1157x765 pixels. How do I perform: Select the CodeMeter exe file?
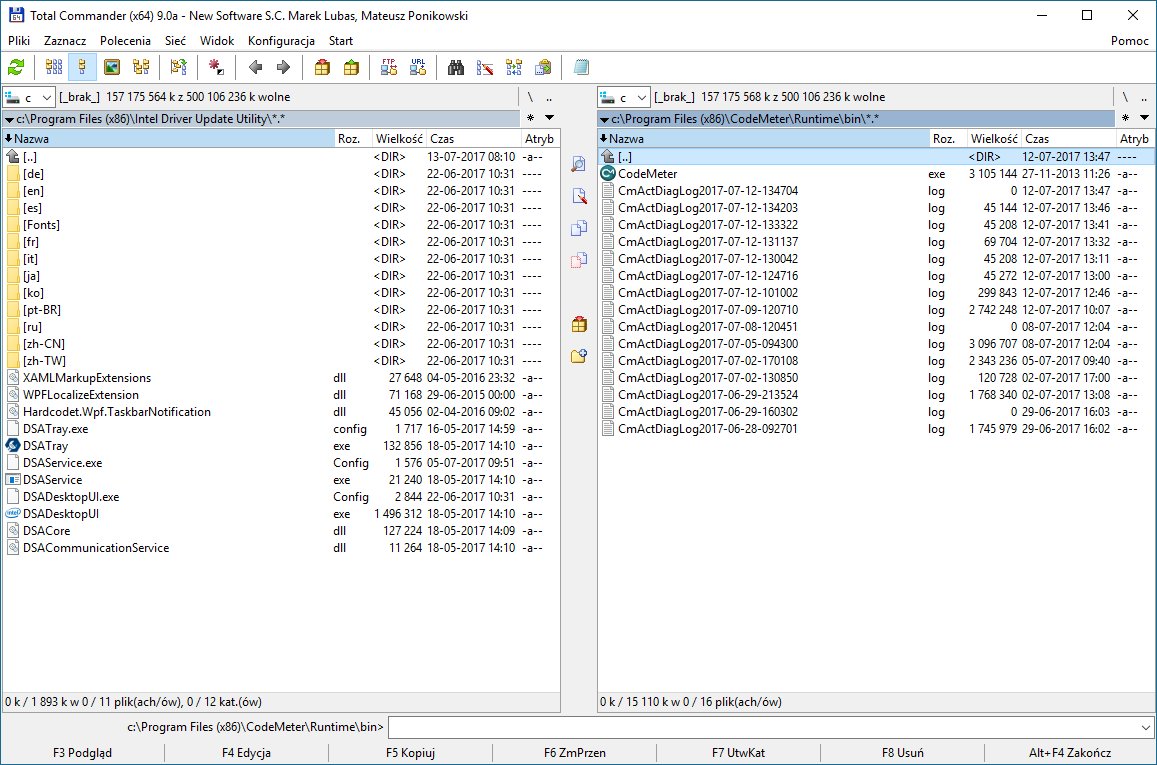coord(876,174)
